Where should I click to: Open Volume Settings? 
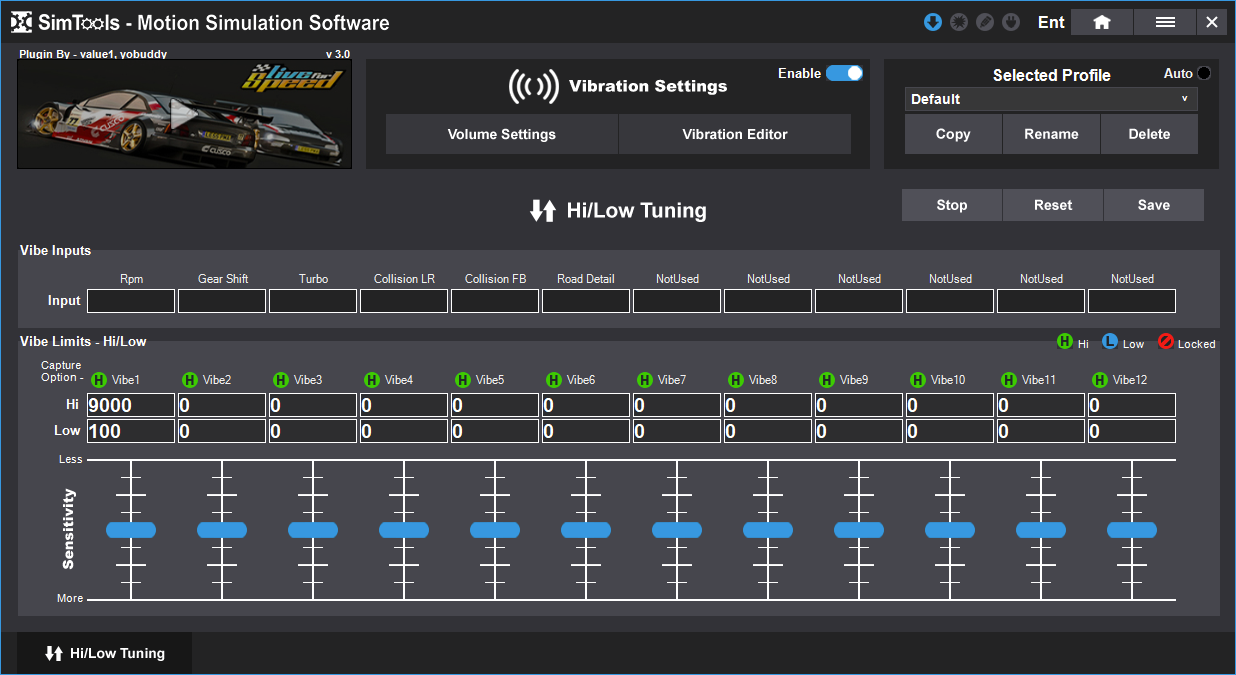pos(502,134)
